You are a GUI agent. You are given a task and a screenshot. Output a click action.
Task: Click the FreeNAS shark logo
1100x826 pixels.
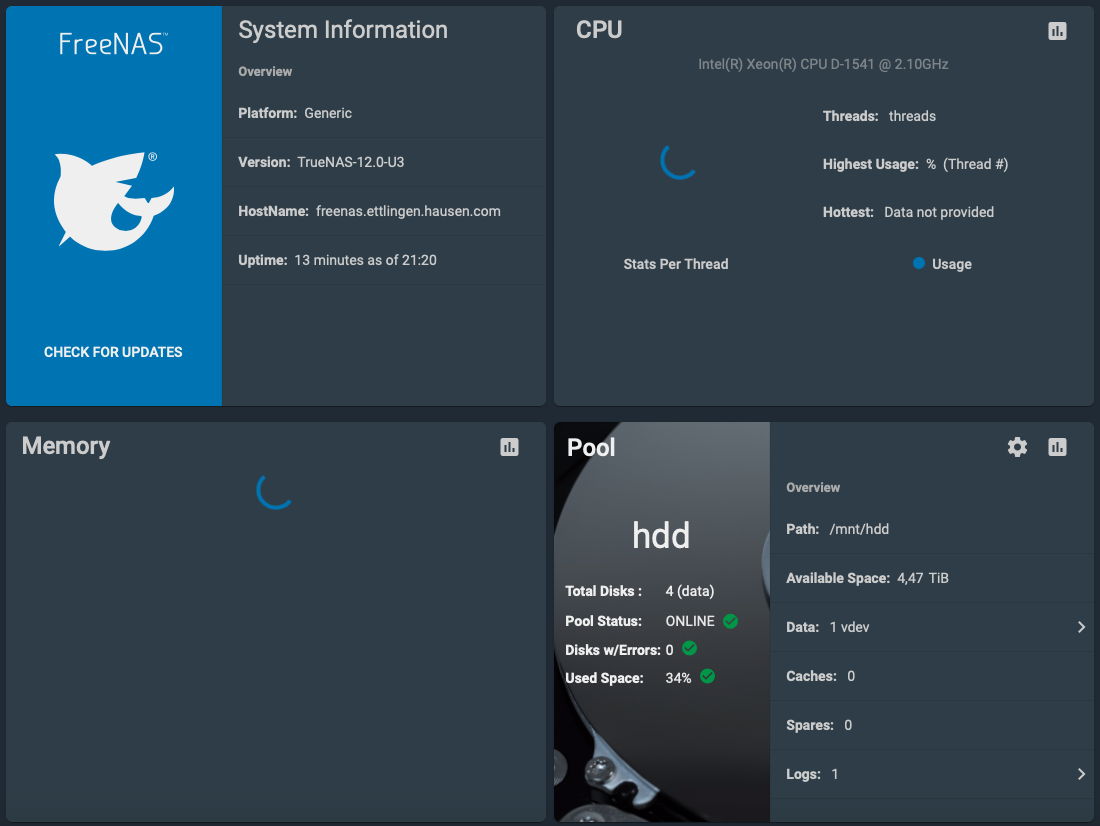113,200
